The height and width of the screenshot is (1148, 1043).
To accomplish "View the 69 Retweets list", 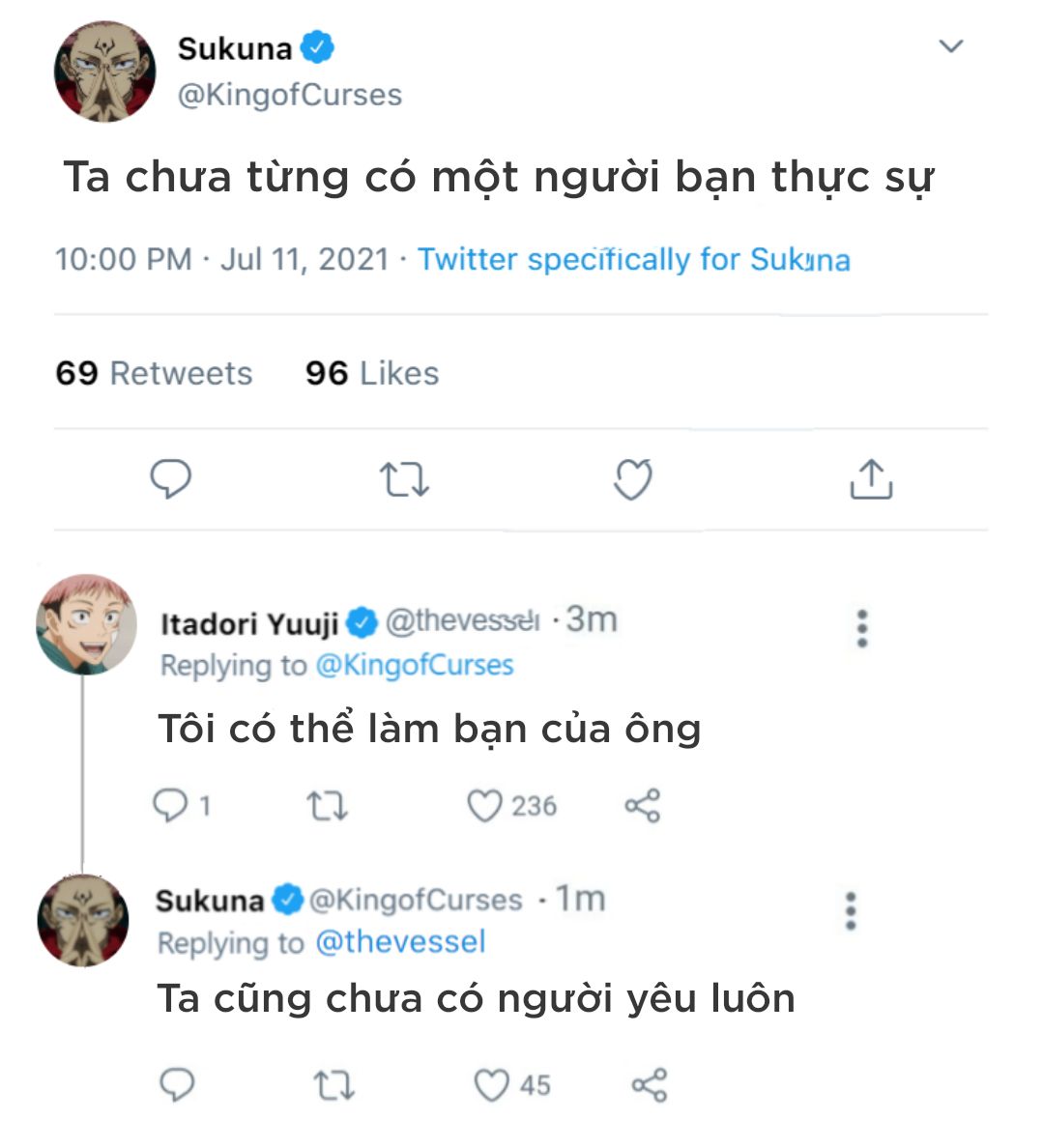I will (154, 373).
